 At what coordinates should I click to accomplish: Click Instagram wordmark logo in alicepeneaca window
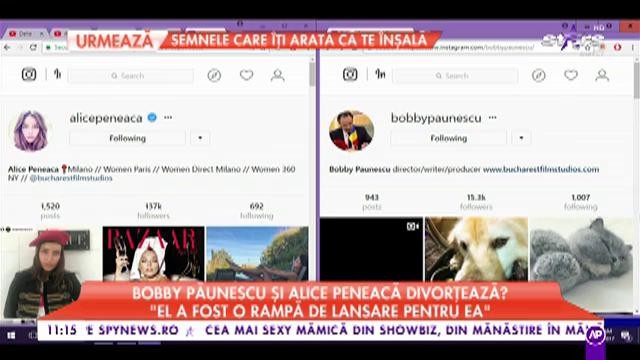coord(58,74)
